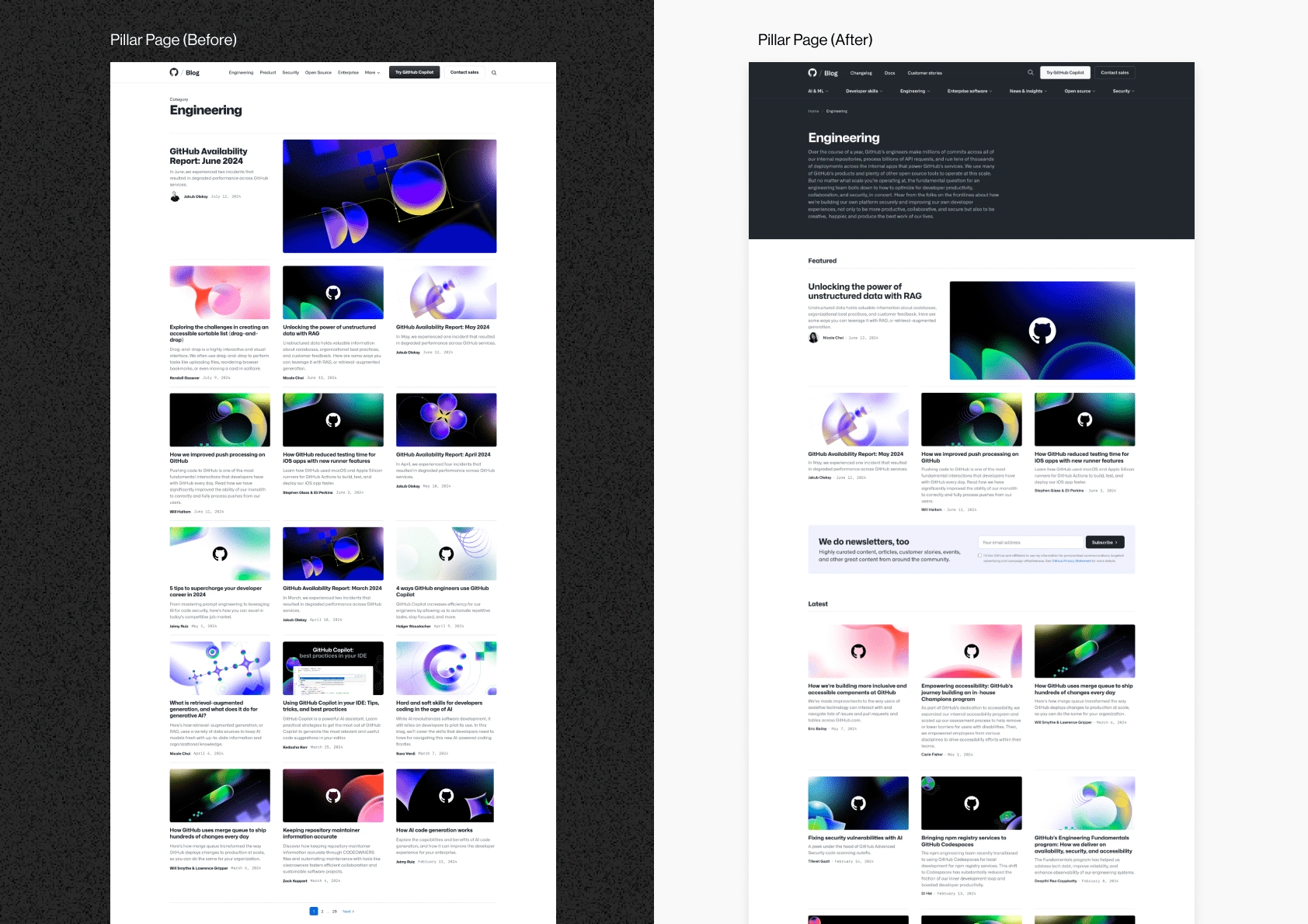Go to pagination page 29 in Before page
The height and width of the screenshot is (924, 1308).
(x=335, y=911)
